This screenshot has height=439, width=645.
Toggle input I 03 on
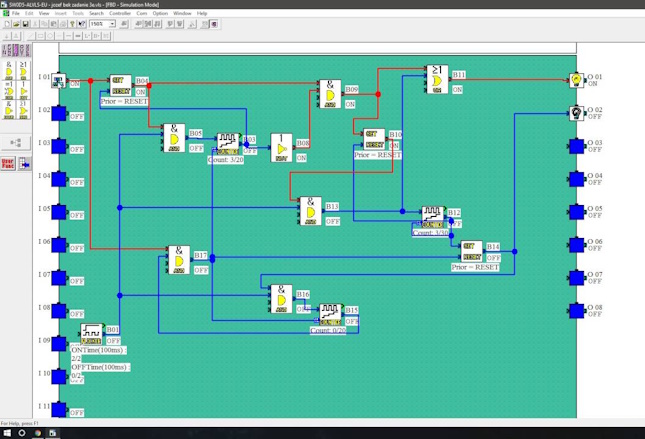pyautogui.click(x=58, y=146)
